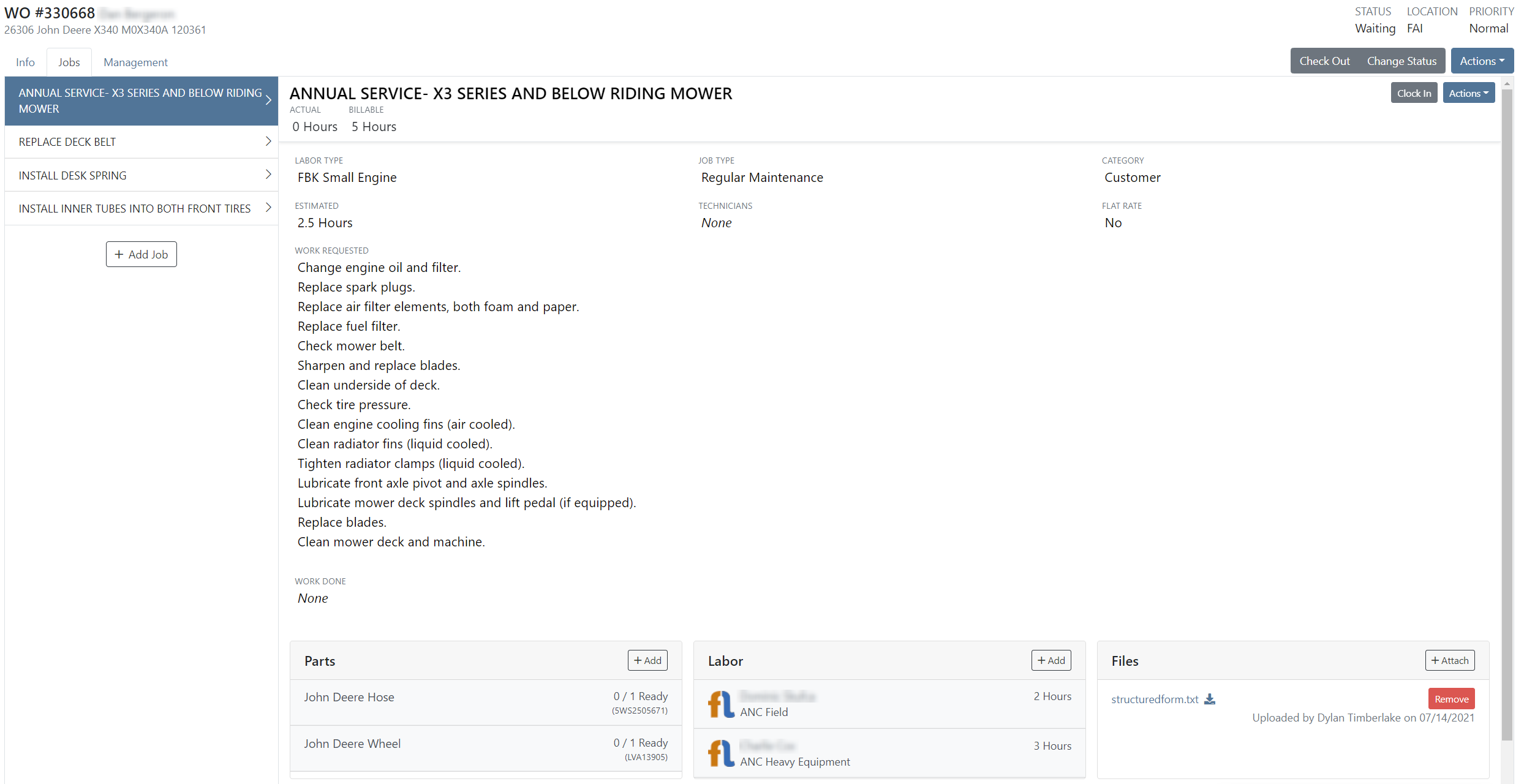Add a part to Parts

(x=647, y=660)
